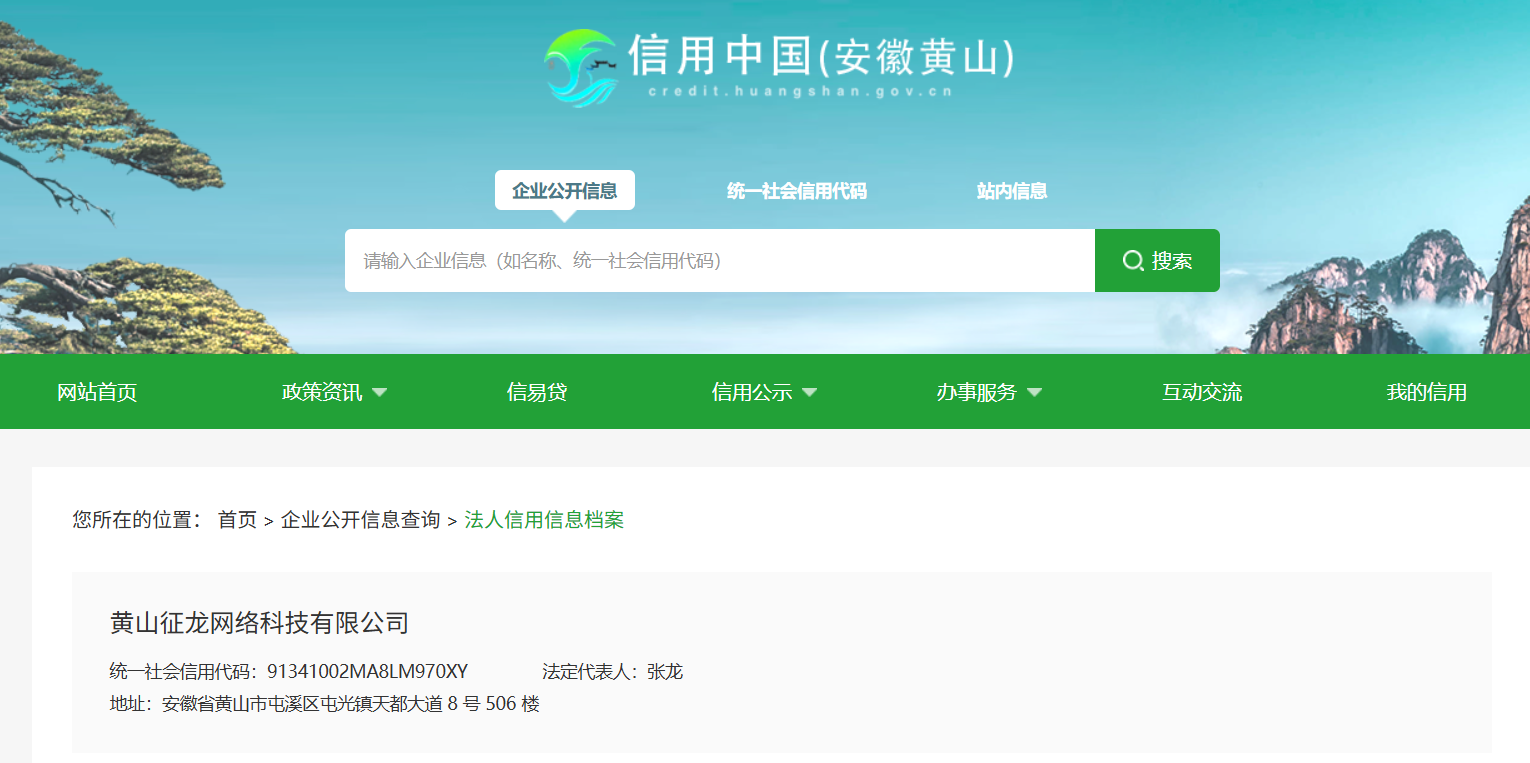Click the 首页 breadcrumb link
1530x763 pixels.
(x=238, y=520)
